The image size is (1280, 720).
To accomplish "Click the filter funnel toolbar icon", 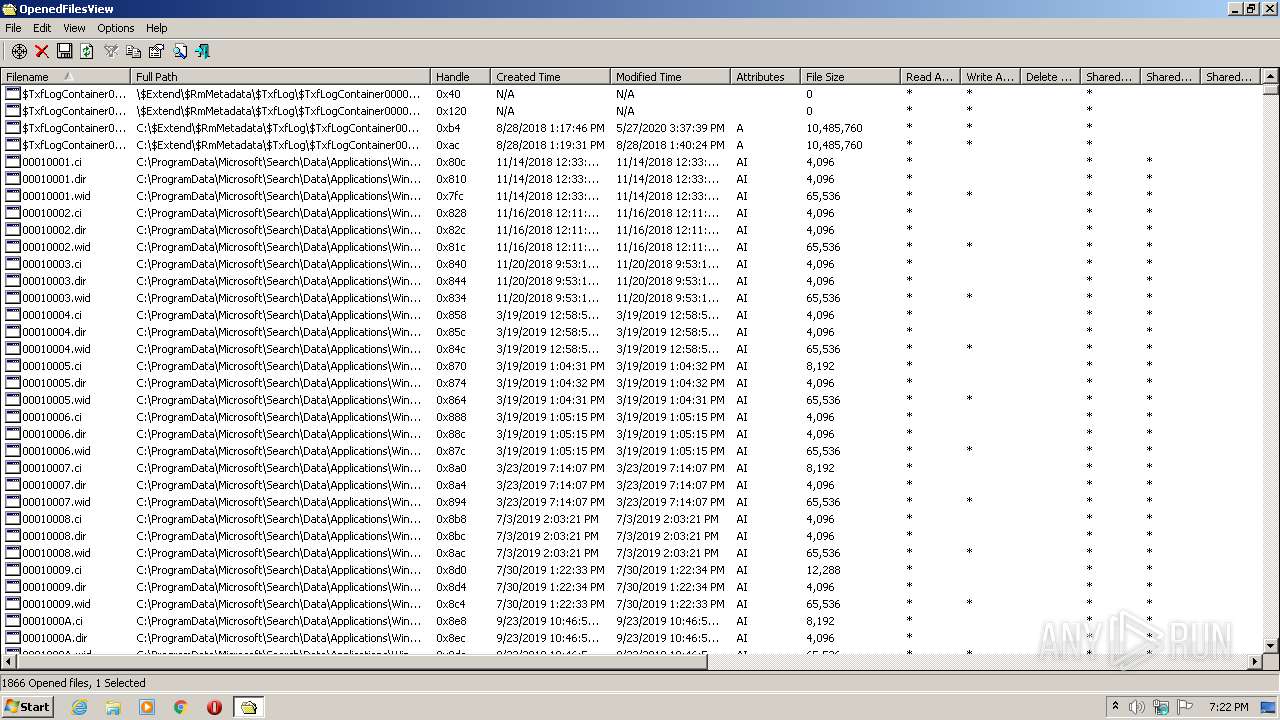I will pos(111,51).
